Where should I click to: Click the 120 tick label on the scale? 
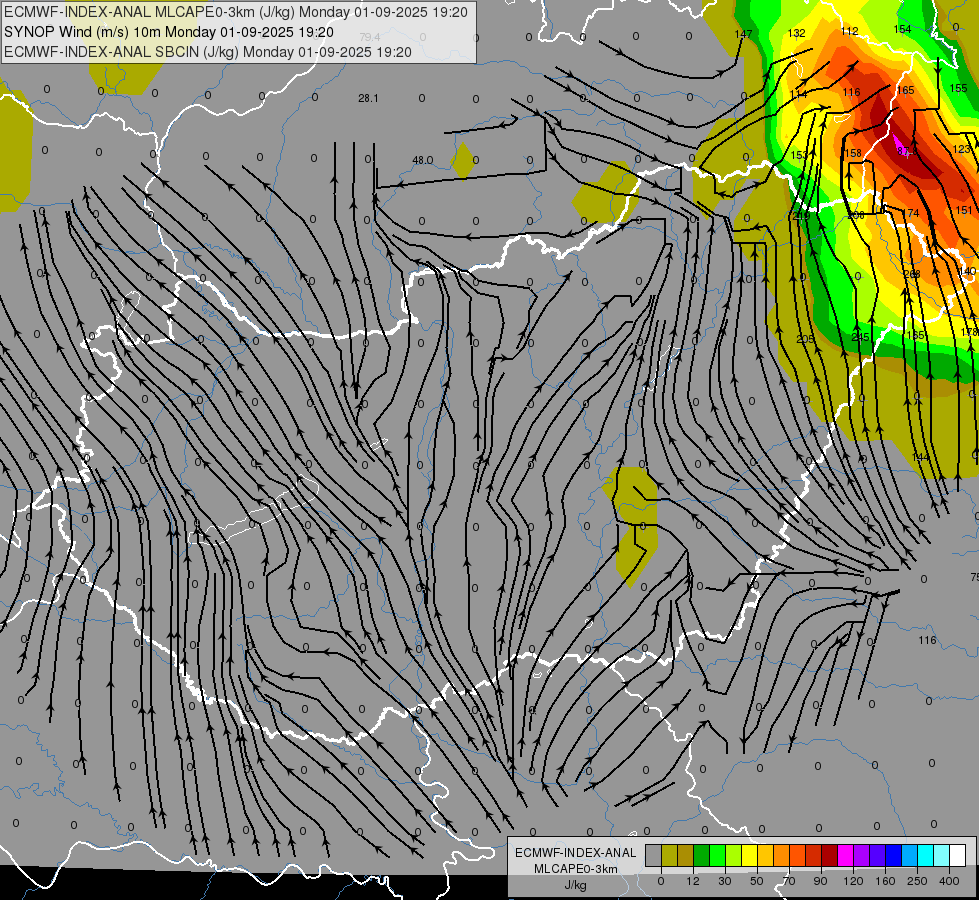coord(854,881)
